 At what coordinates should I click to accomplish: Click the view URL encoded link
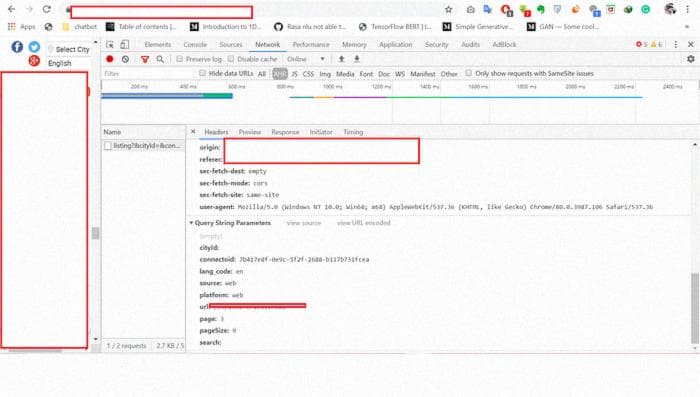coord(363,222)
